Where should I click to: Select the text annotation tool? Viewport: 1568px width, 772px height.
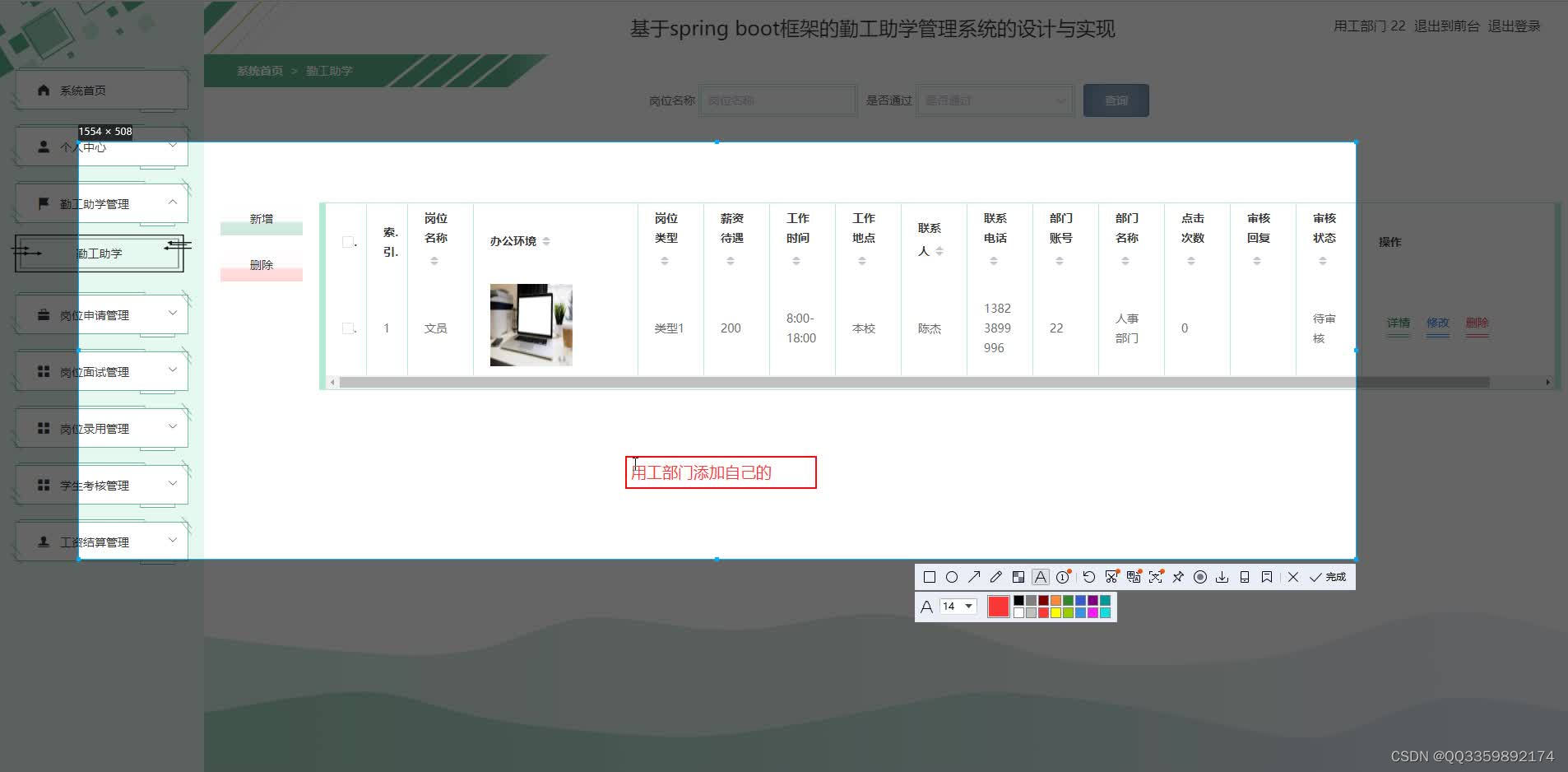(x=1041, y=577)
